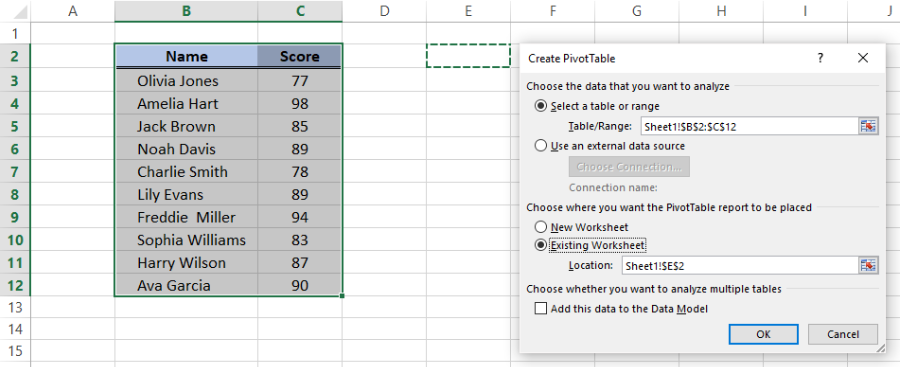Select column C header
This screenshot has width=900, height=367.
coord(300,11)
